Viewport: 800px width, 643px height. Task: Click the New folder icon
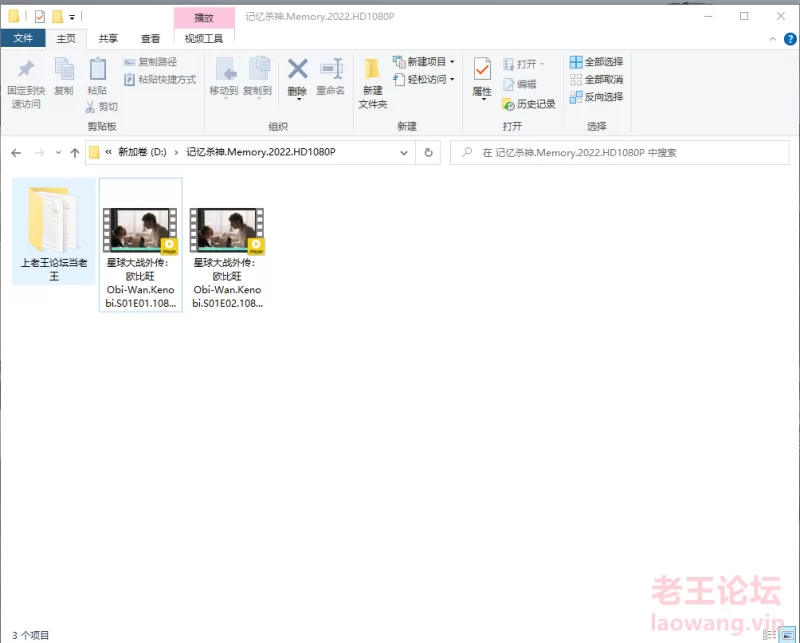372,69
